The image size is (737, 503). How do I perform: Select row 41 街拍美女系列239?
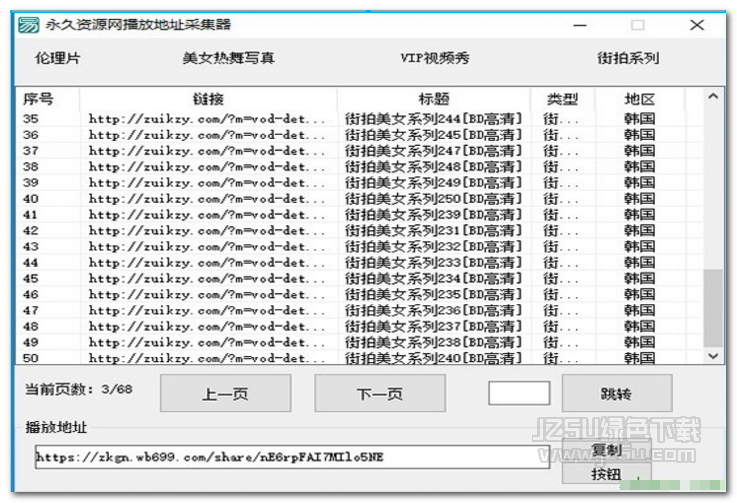(433, 215)
